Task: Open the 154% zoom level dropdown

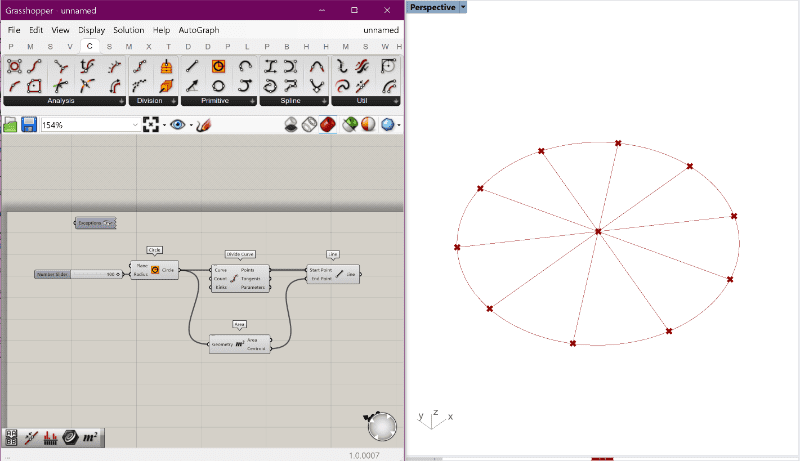Action: click(135, 125)
